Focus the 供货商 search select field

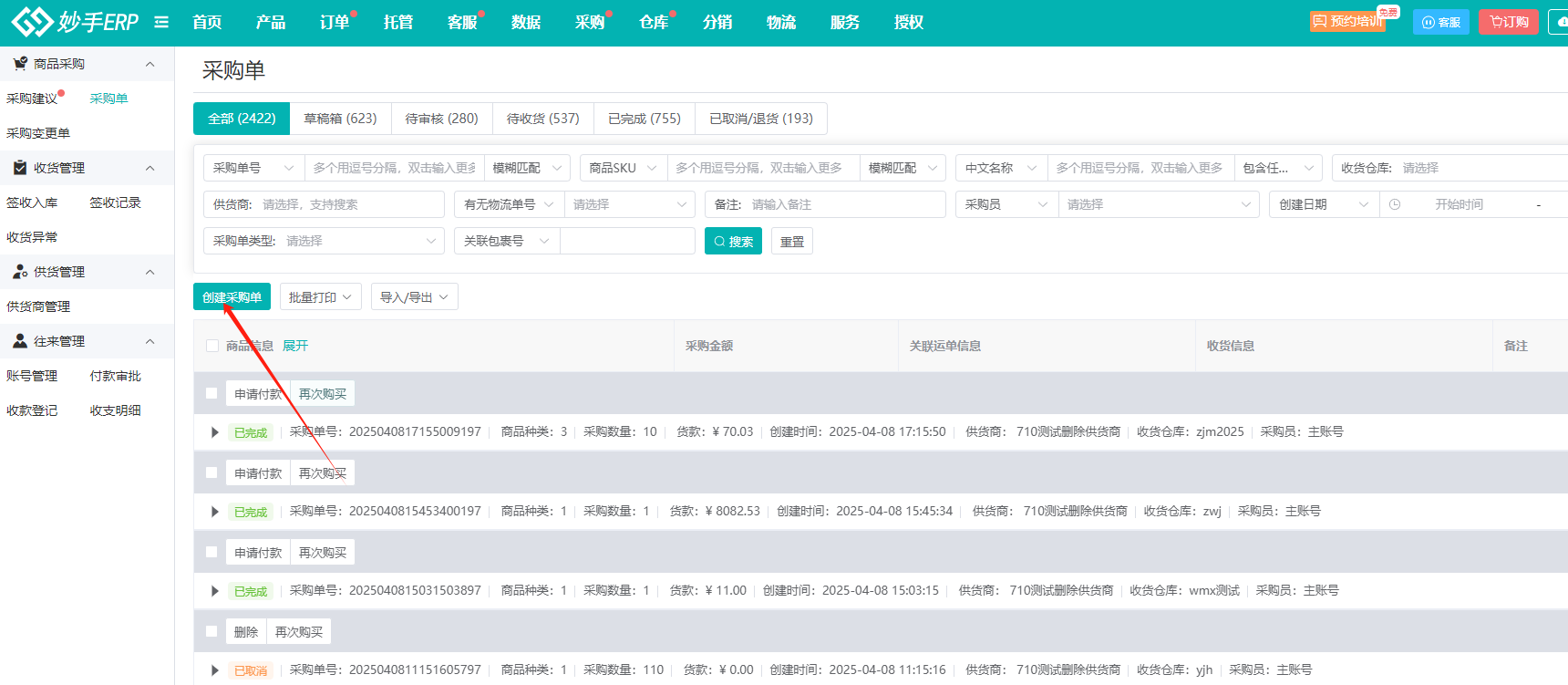point(324,204)
